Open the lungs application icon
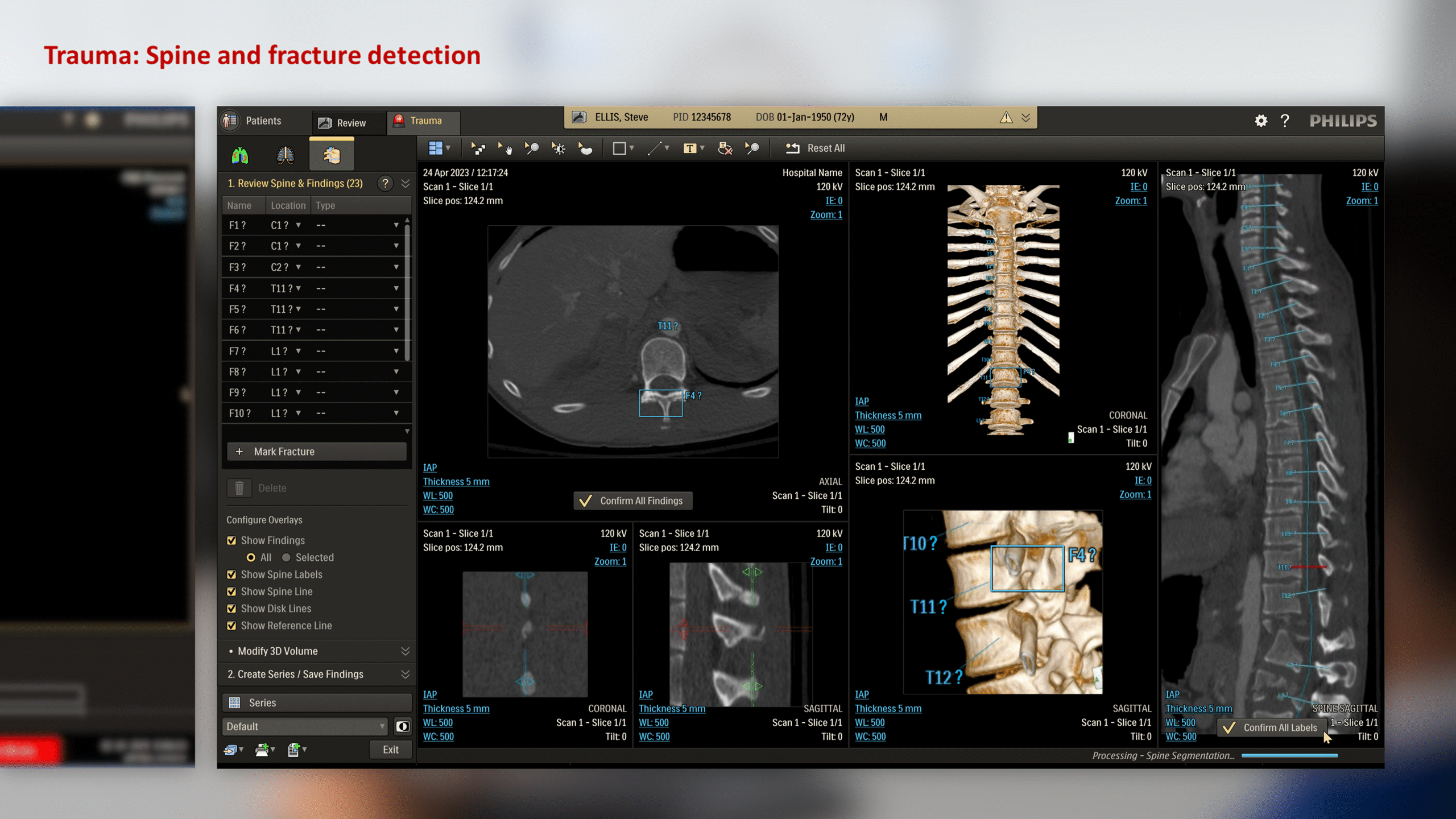1456x819 pixels. [240, 155]
